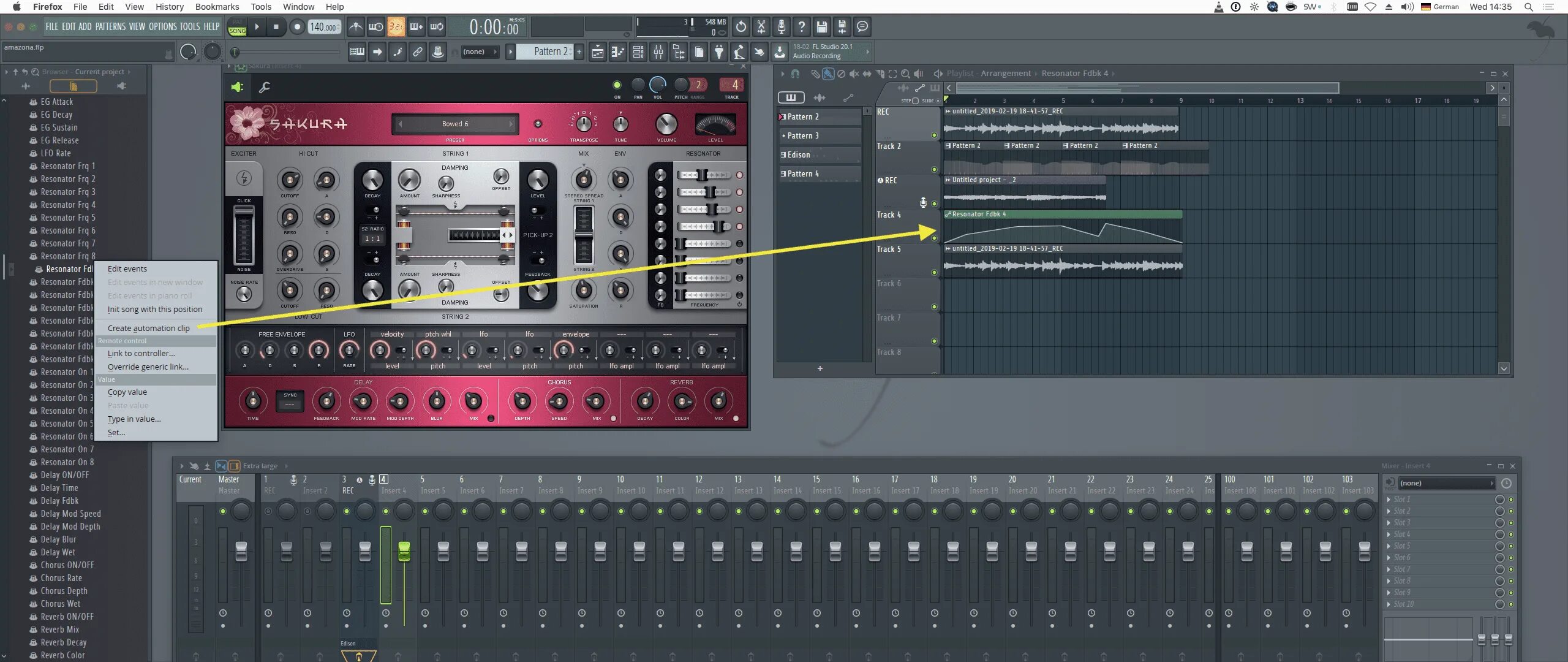Open the help question mark icon
1568x662 pixels.
click(x=802, y=27)
